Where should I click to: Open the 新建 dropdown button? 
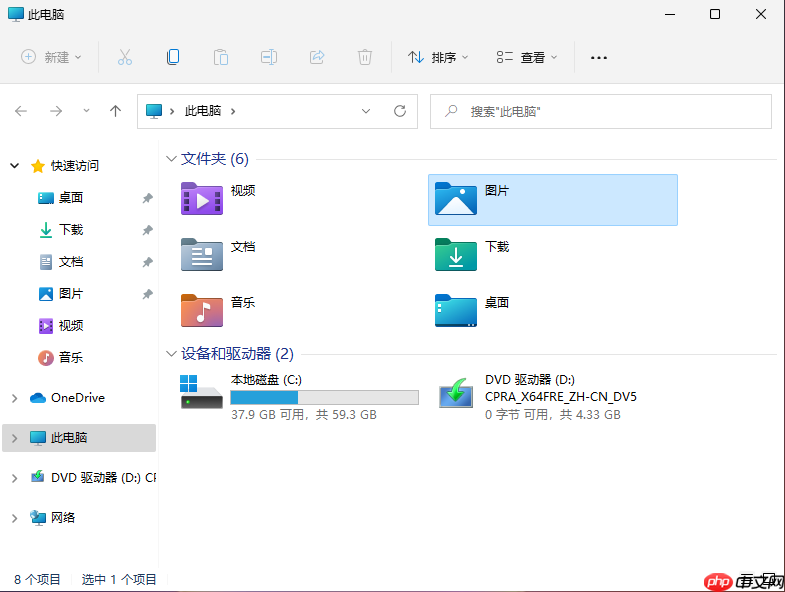click(x=51, y=57)
